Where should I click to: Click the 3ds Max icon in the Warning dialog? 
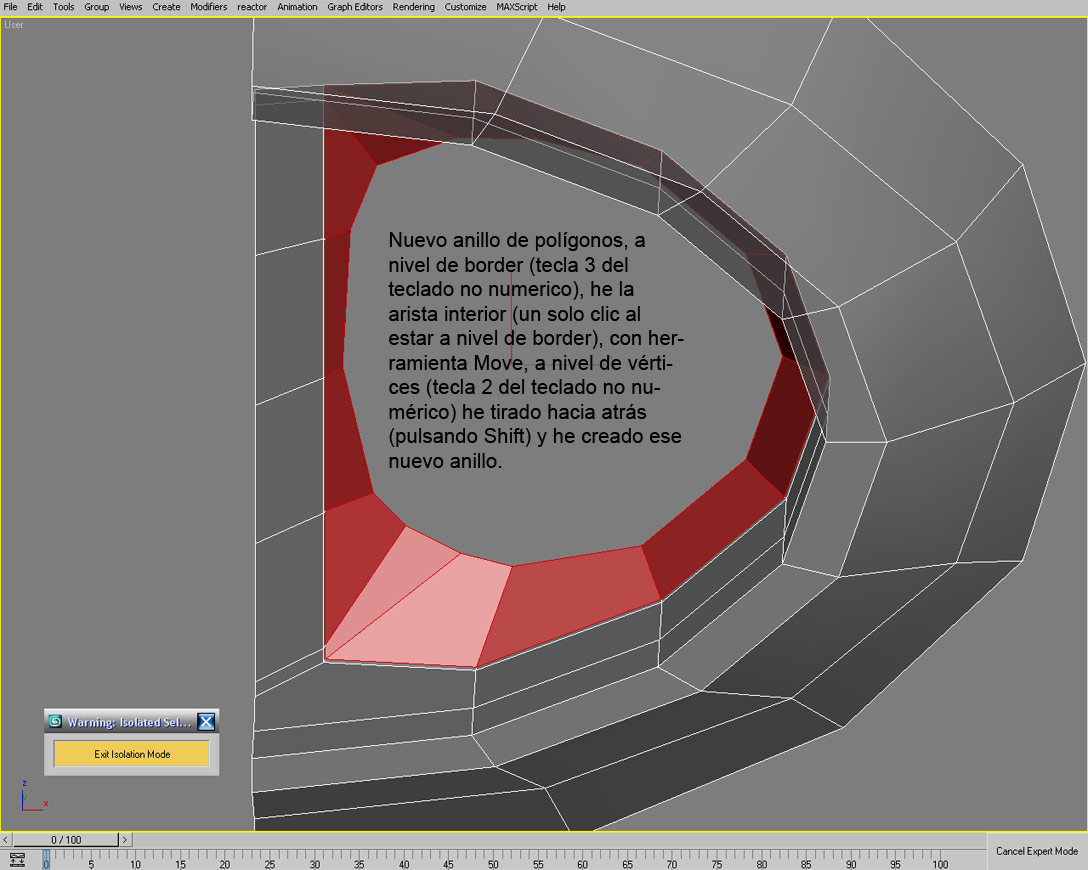[x=55, y=722]
